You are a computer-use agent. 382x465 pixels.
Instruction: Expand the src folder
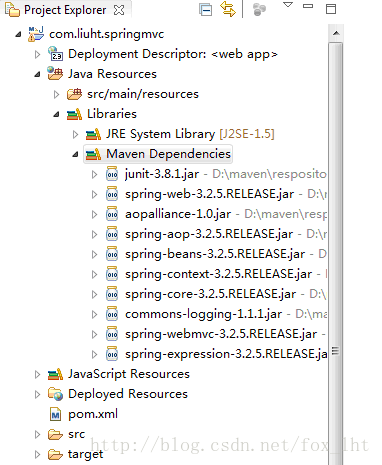[x=37, y=434]
